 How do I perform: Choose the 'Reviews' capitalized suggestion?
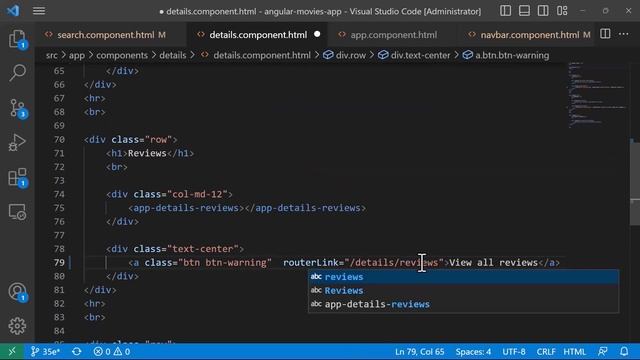pyautogui.click(x=463, y=291)
